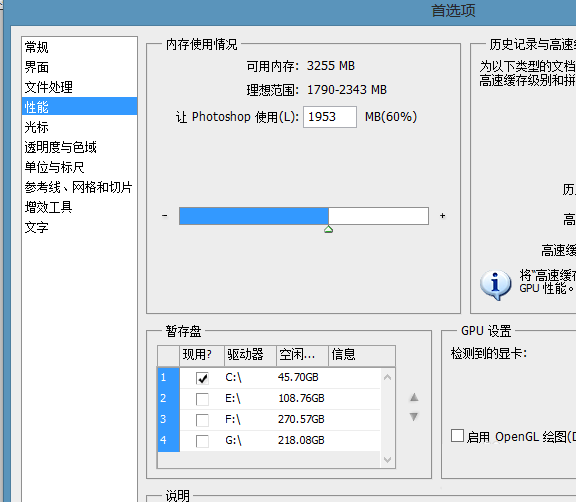Viewport: 576px width, 502px height.
Task: Click scratch disk list scroll-up arrow
Action: (387, 377)
